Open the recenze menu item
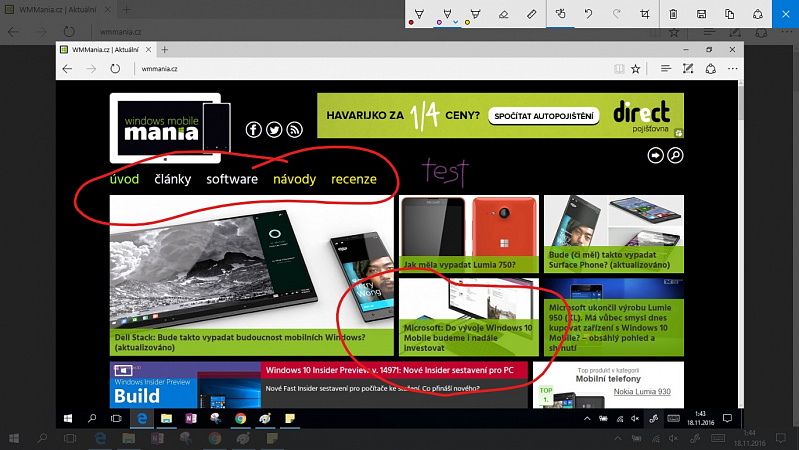The height and width of the screenshot is (450, 799). [x=354, y=179]
